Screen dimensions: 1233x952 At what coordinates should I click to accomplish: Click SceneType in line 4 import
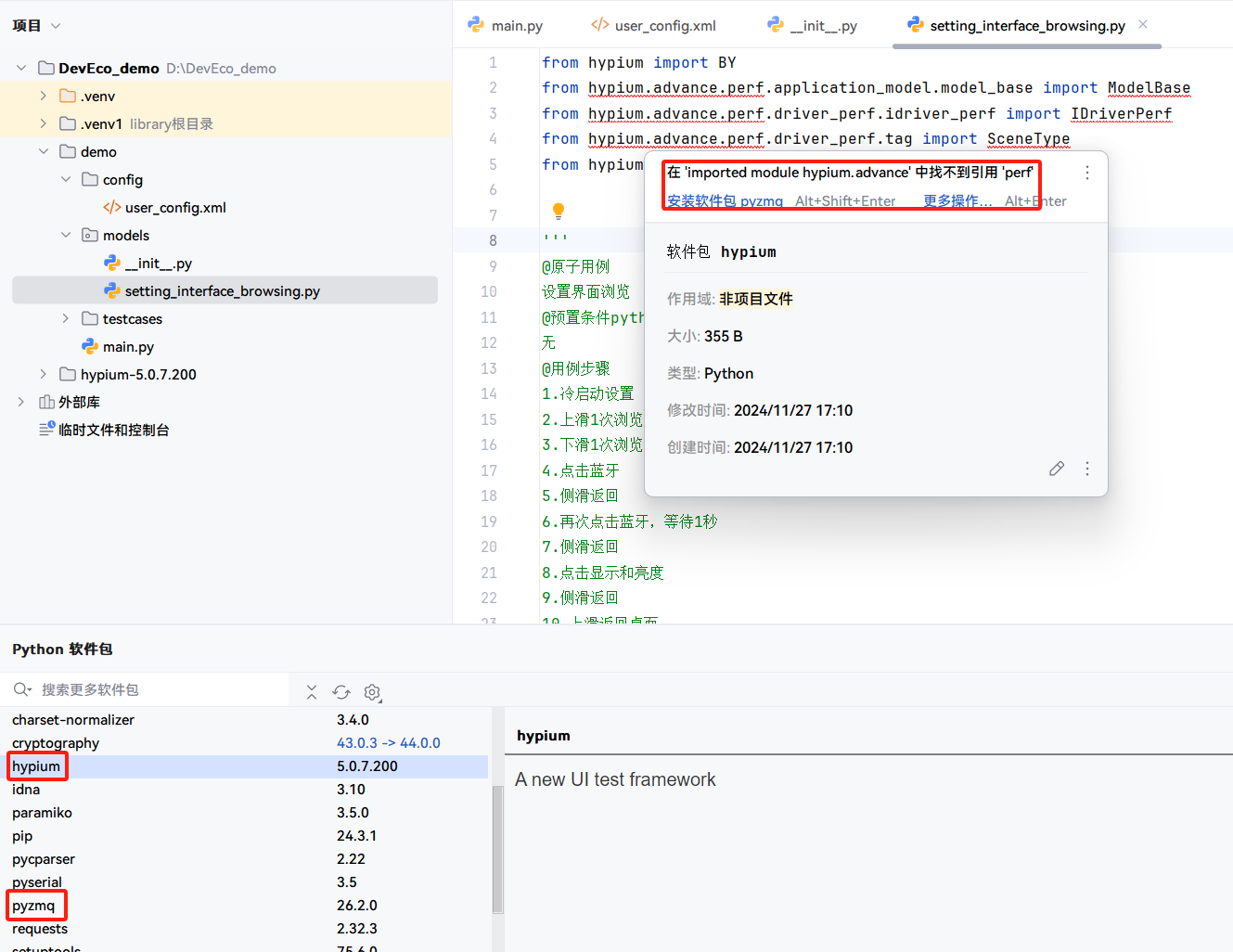1028,139
